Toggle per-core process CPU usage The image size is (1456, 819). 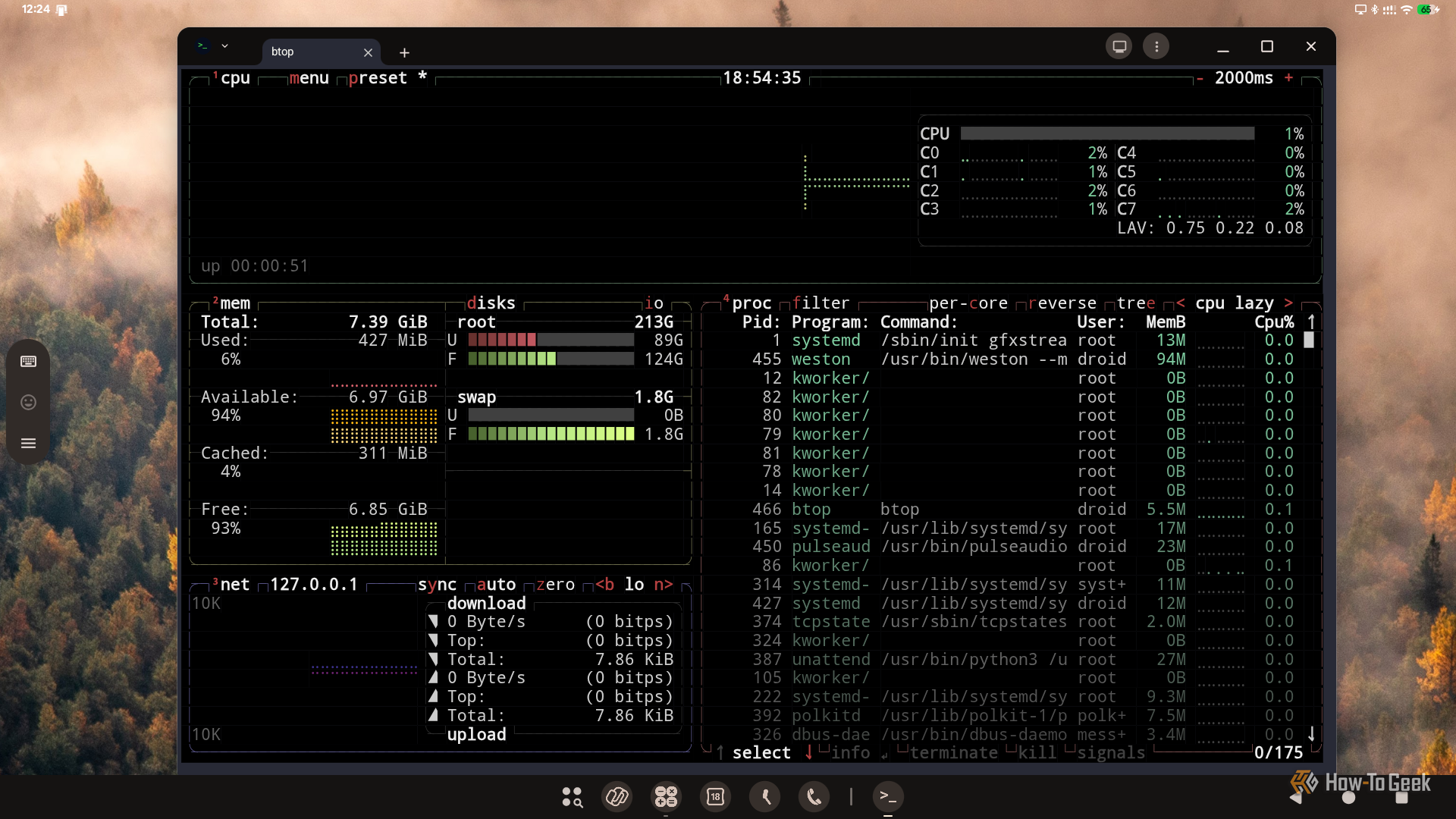pyautogui.click(x=968, y=303)
